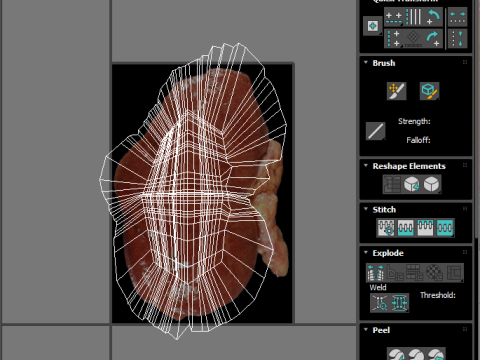Click the Brush rollout grip handle
The image size is (480, 360).
click(465, 62)
